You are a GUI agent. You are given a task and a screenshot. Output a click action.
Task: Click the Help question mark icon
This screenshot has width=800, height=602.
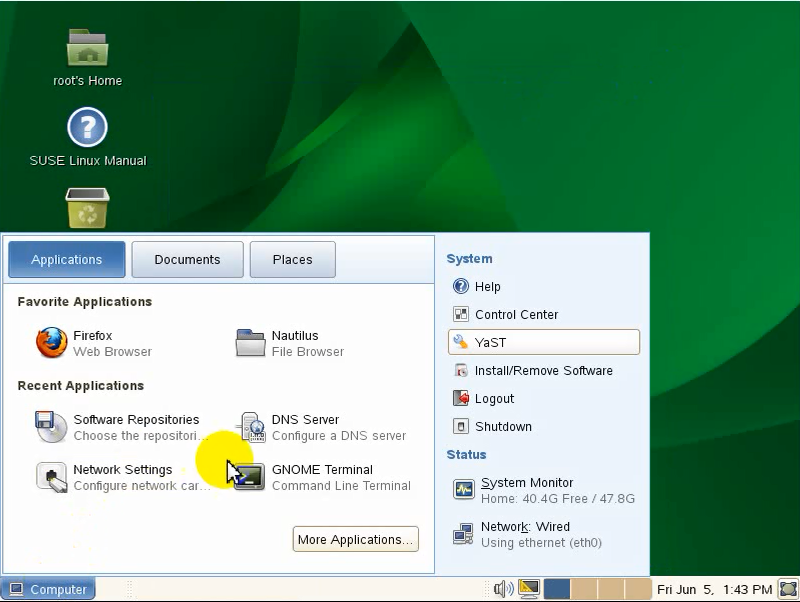point(461,286)
